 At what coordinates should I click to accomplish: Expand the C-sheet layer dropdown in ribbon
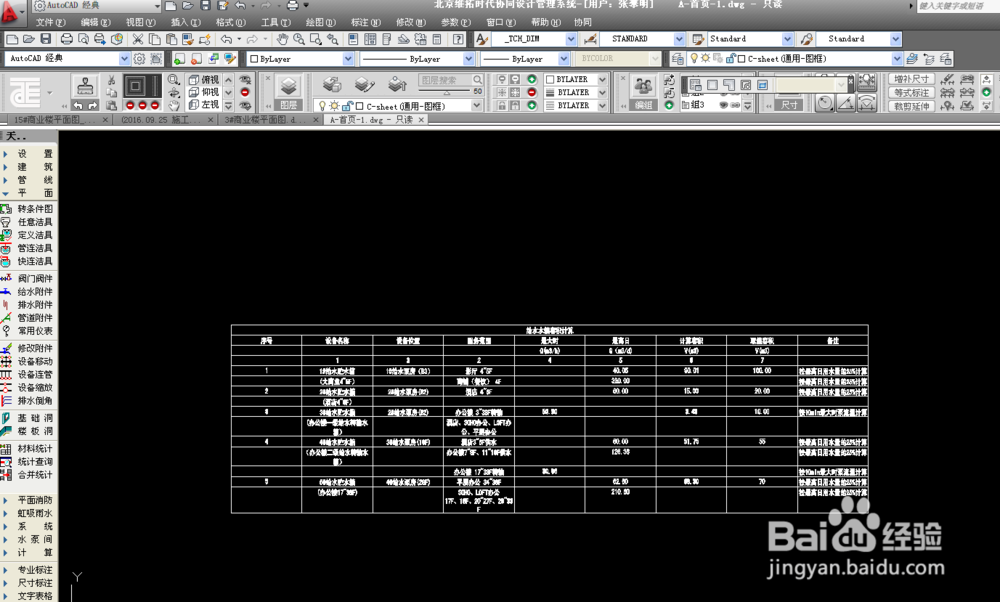point(476,106)
